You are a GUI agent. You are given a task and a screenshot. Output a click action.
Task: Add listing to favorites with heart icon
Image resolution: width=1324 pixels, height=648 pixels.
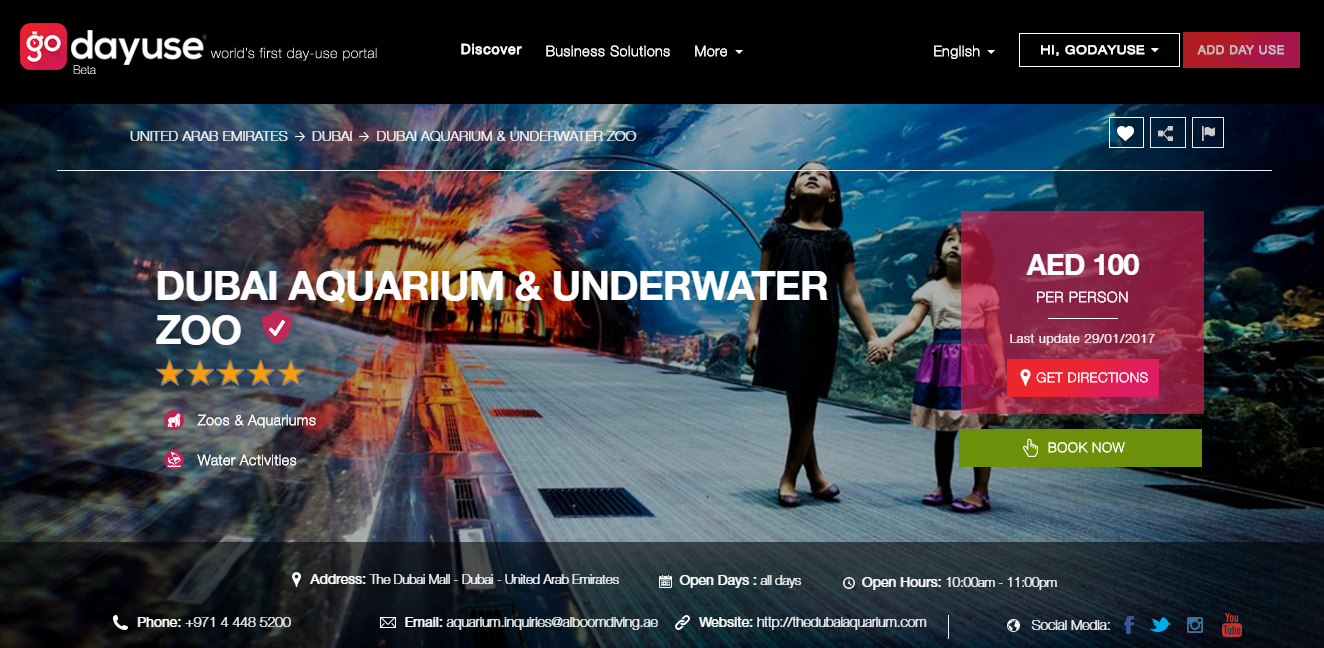click(1126, 133)
